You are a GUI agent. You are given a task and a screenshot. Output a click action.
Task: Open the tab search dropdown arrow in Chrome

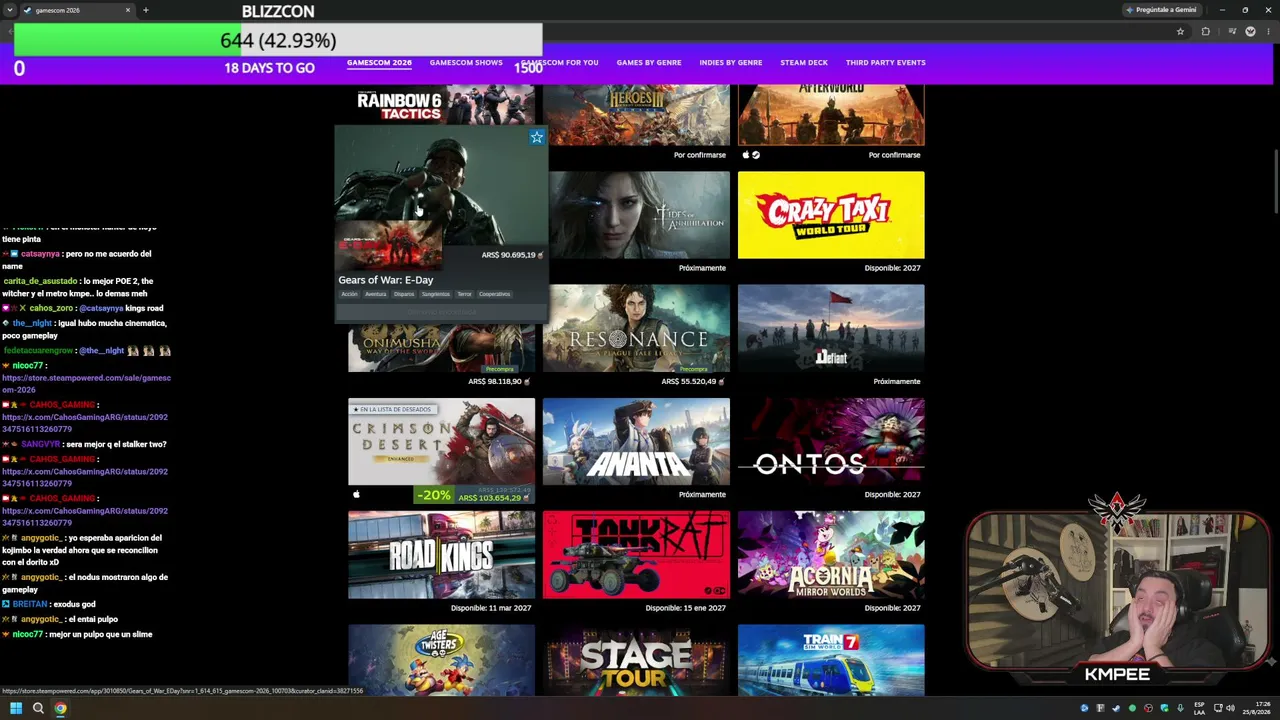[x=10, y=10]
